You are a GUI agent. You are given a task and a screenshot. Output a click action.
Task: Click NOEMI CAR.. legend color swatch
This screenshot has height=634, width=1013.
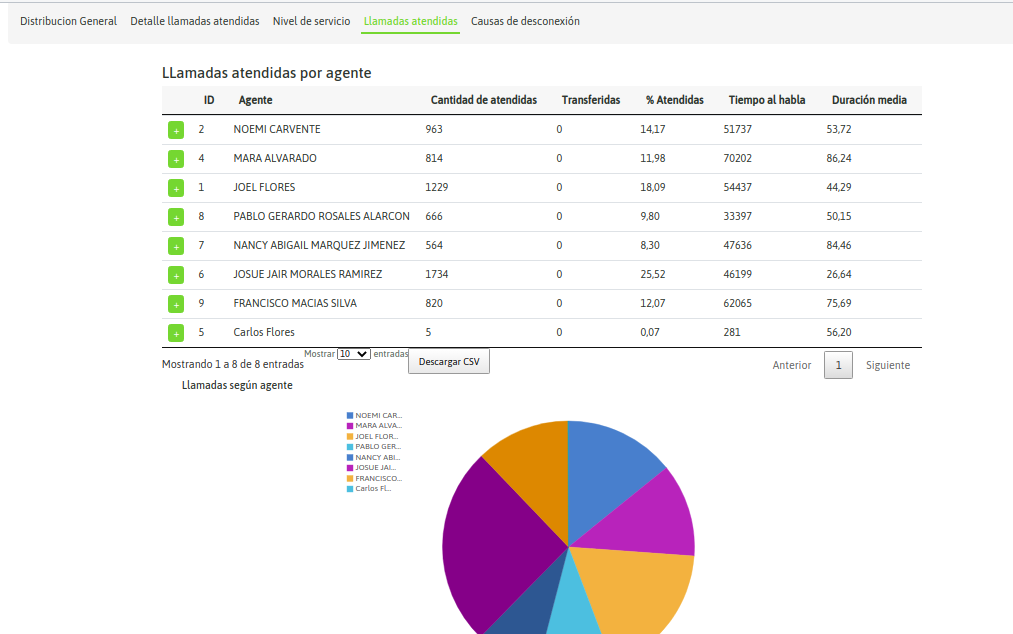(x=350, y=416)
